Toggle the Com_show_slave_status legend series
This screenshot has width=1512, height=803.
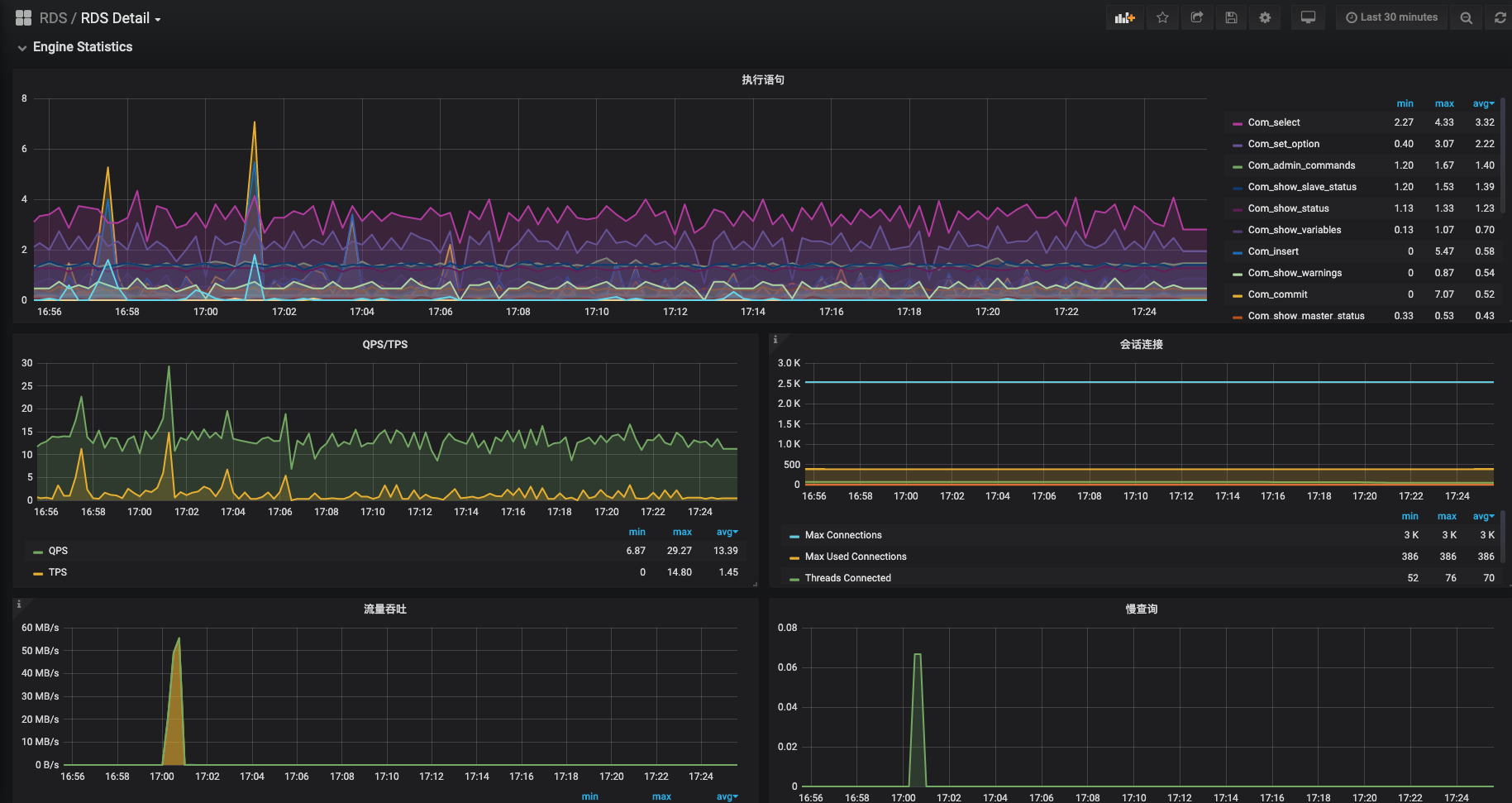tap(1302, 187)
